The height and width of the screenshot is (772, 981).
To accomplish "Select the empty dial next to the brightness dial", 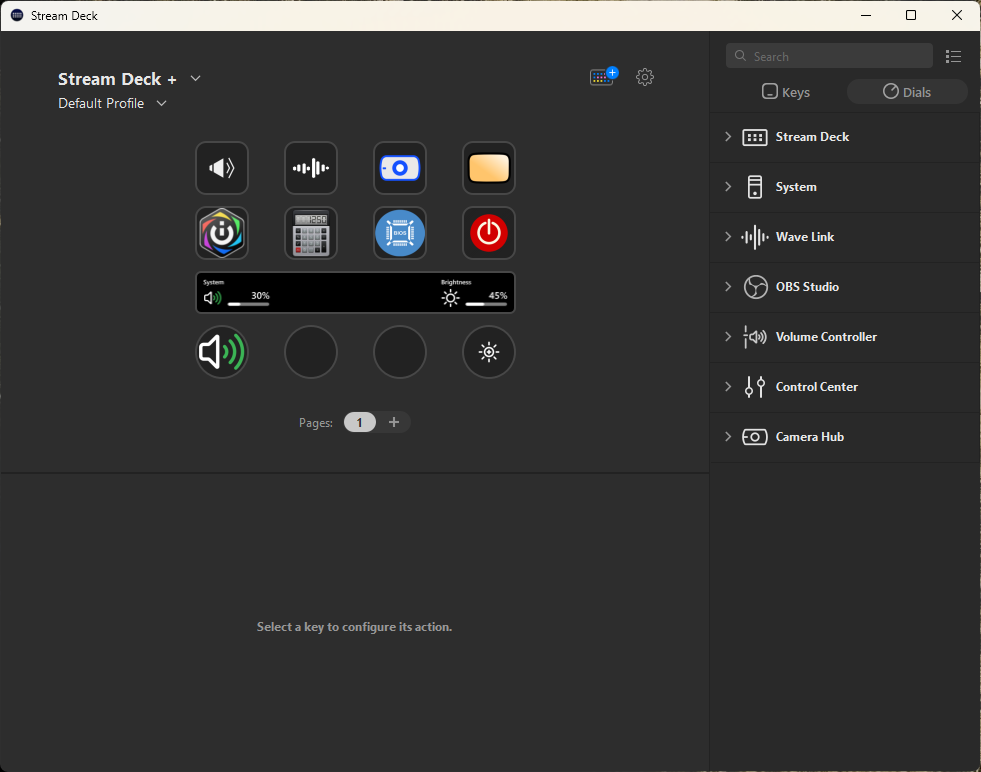I will pyautogui.click(x=400, y=352).
